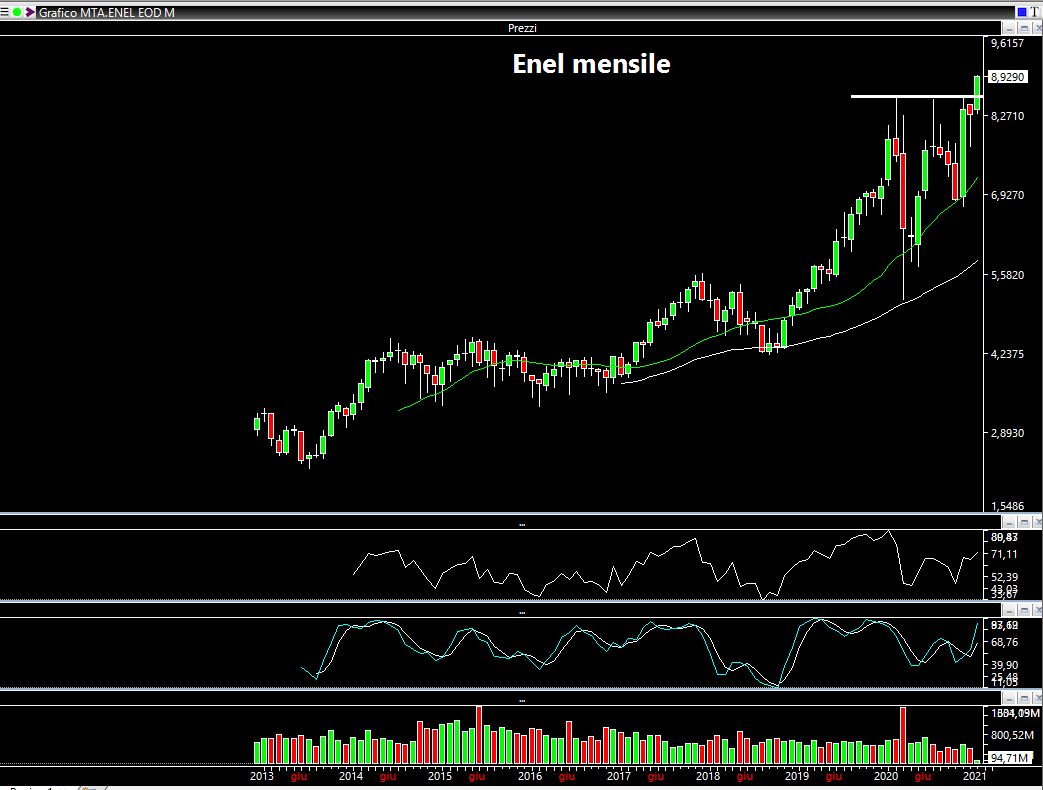Viewport: 1043px width, 790px height.
Task: Click the 2018 label on the time axis
Action: click(x=708, y=776)
